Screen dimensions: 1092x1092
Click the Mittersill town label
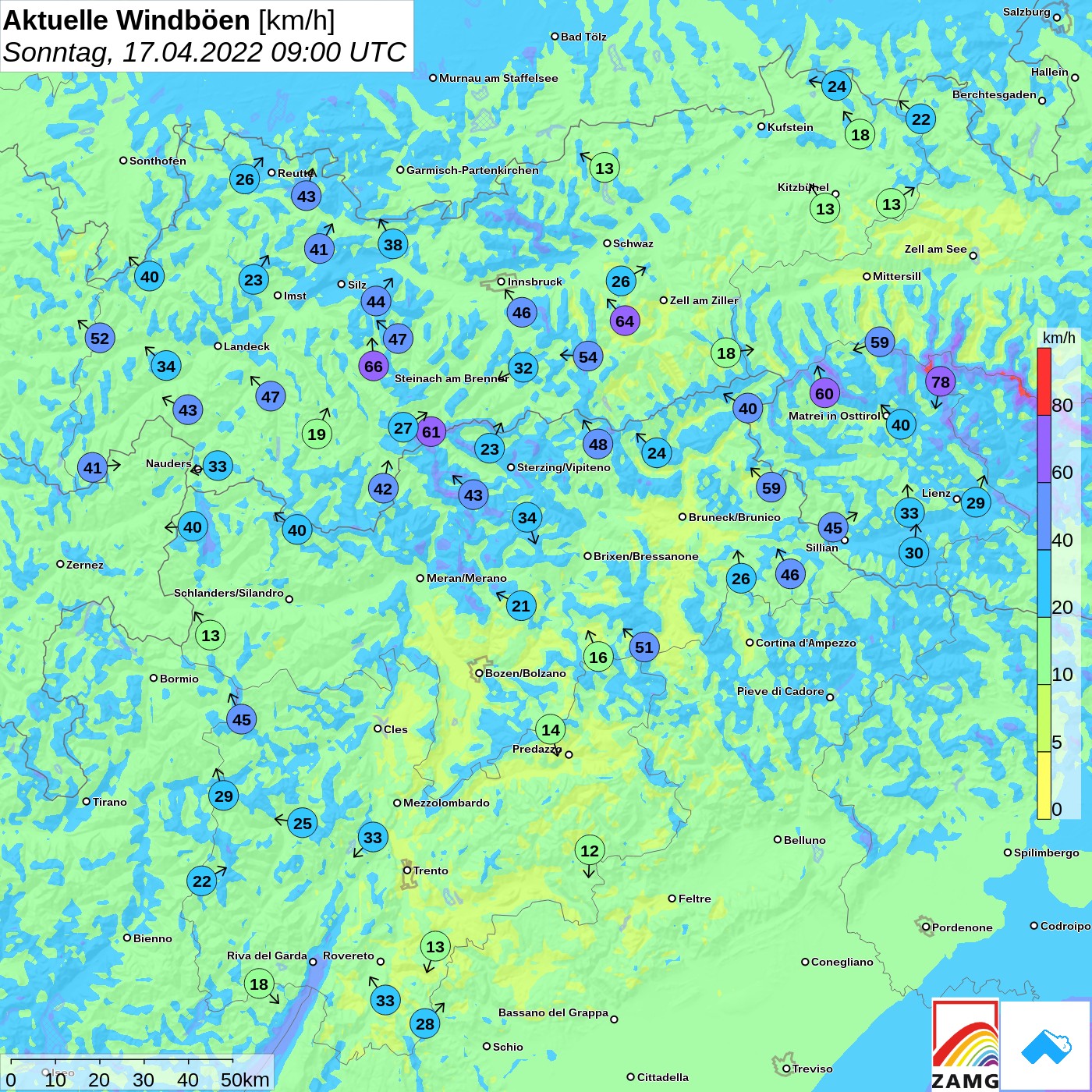tap(897, 276)
